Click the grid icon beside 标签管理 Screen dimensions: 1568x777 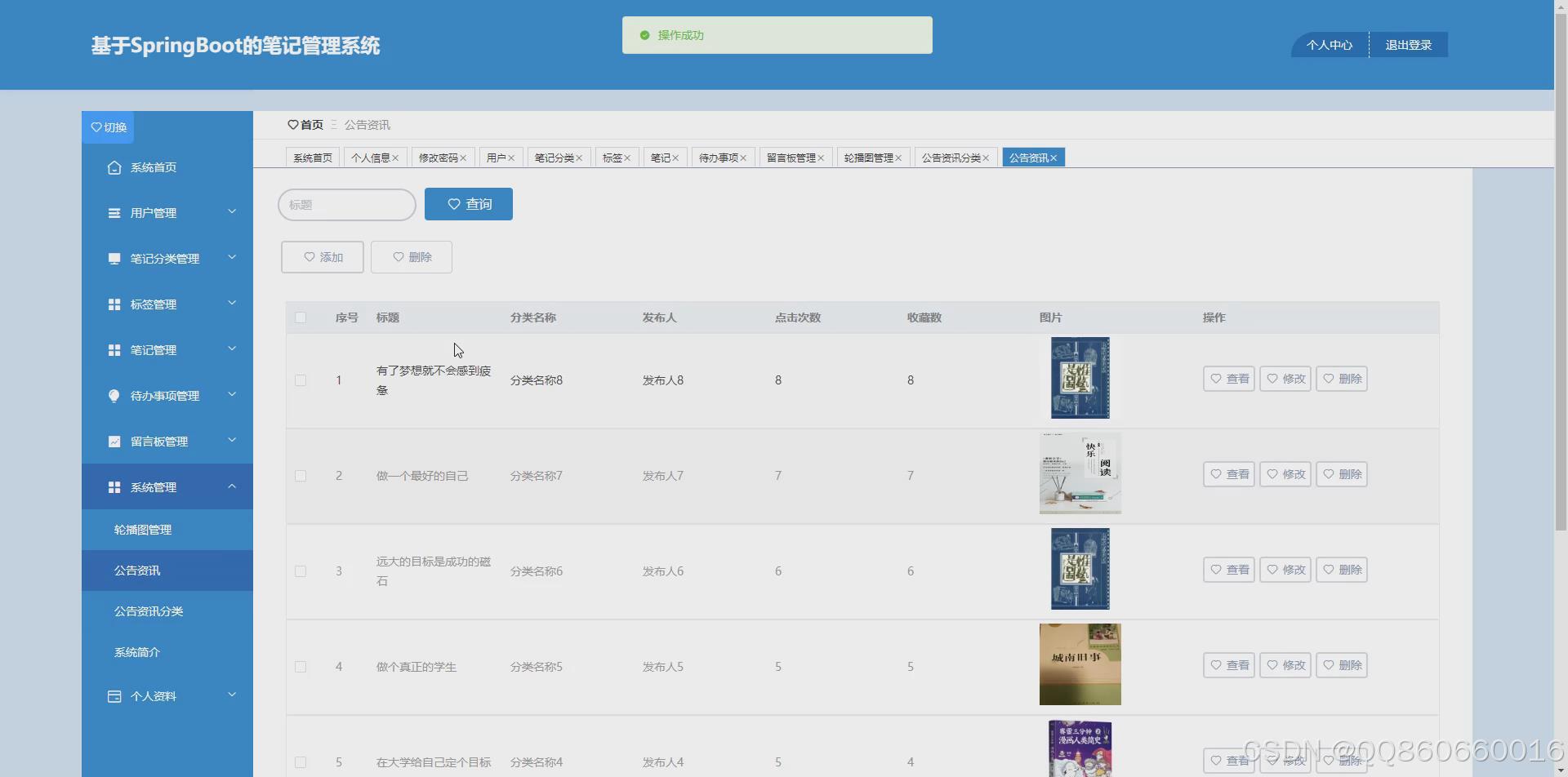click(114, 304)
